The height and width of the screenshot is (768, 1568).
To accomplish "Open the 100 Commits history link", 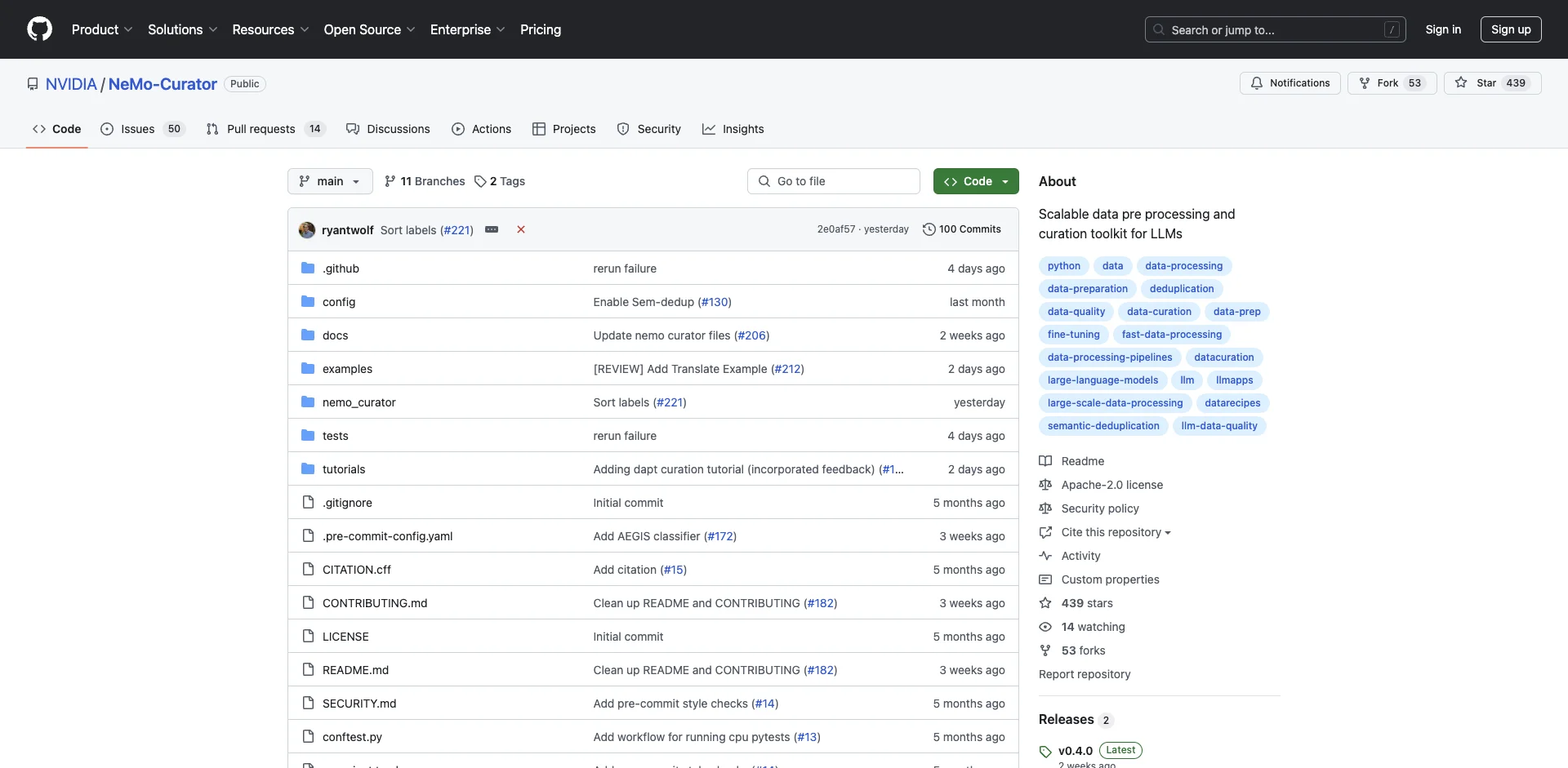I will (961, 229).
